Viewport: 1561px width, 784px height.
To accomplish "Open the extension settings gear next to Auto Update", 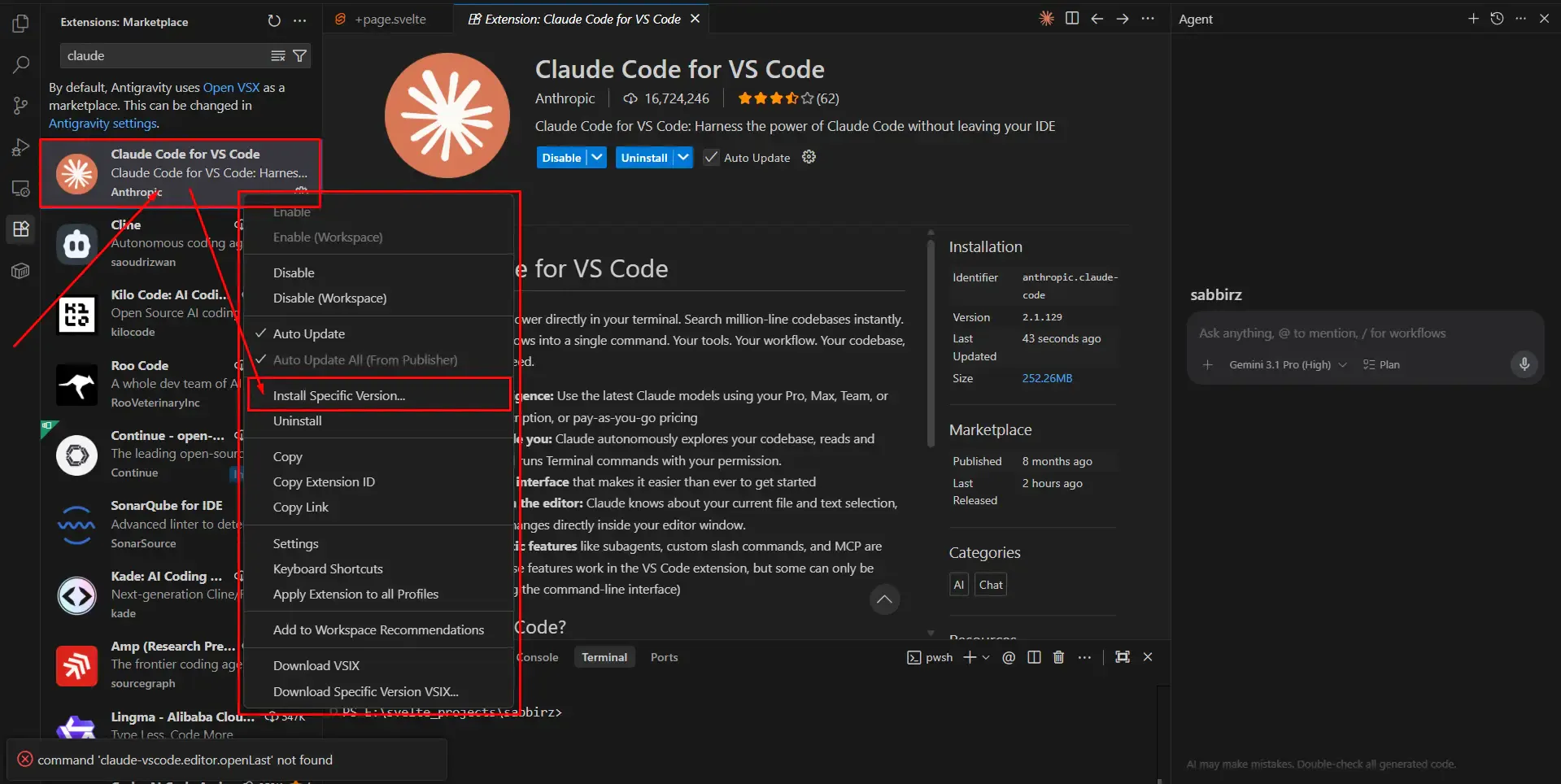I will (x=809, y=157).
